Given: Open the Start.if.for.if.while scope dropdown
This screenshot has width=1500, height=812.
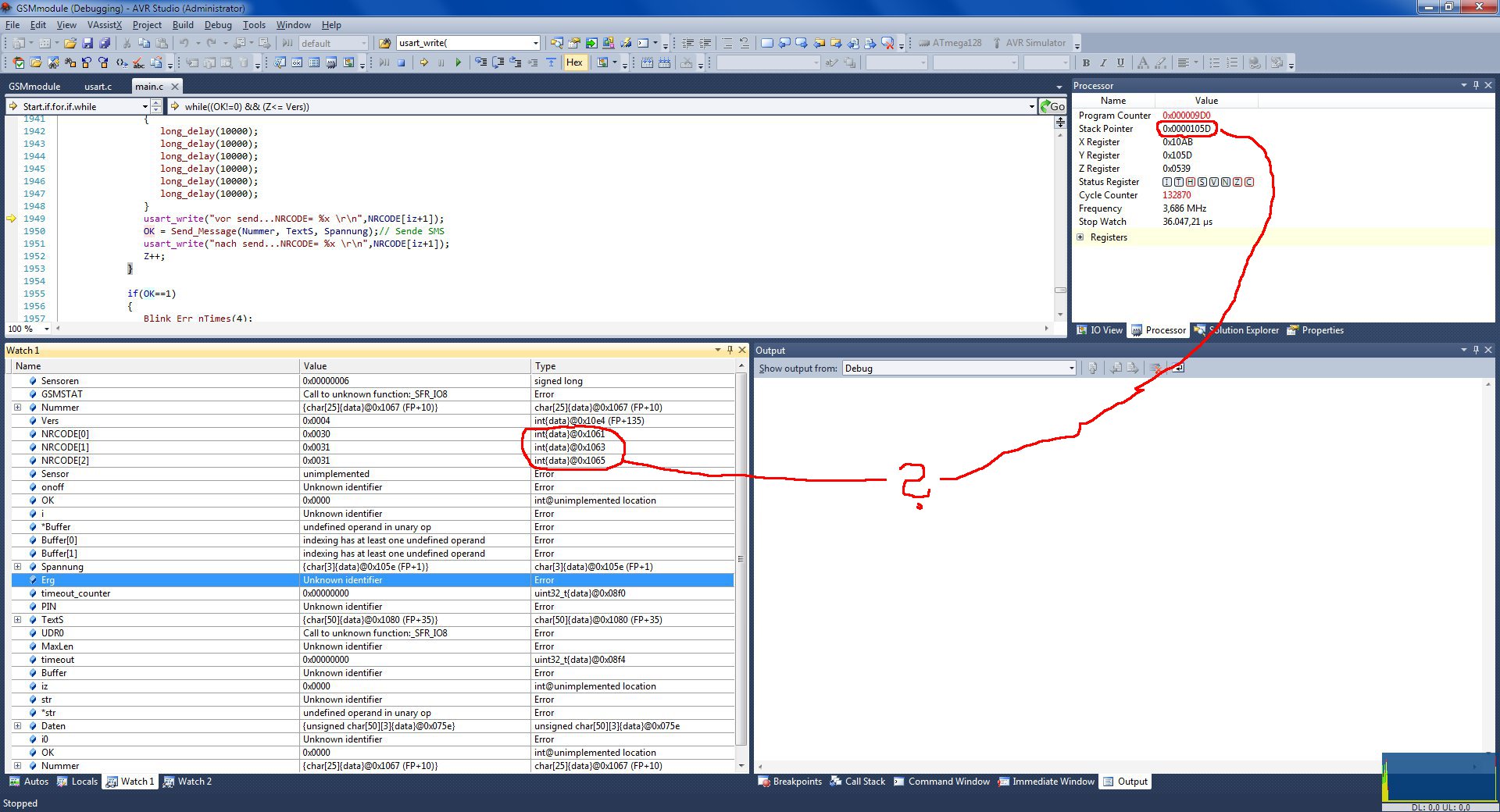Looking at the screenshot, I should pyautogui.click(x=145, y=106).
